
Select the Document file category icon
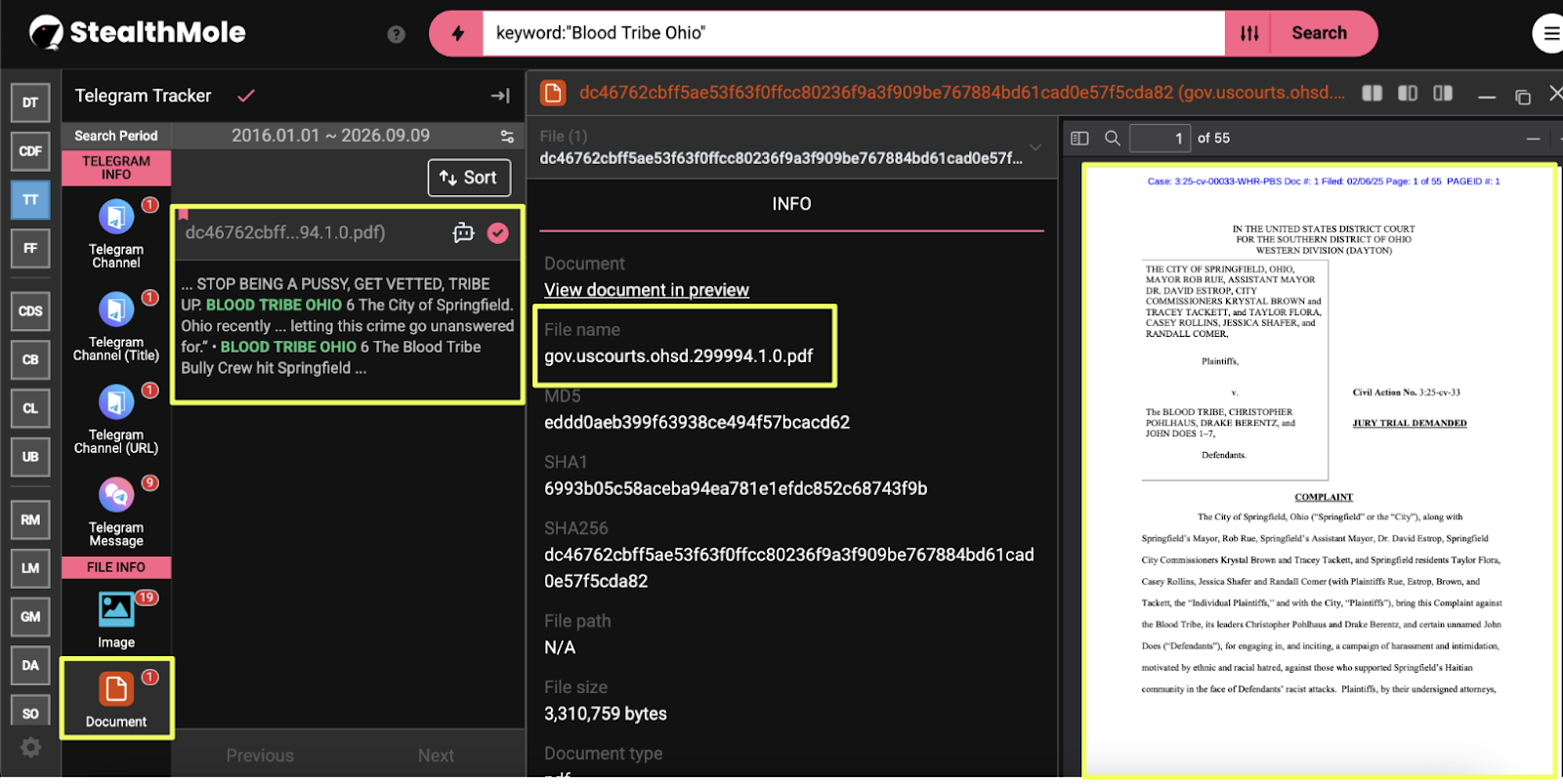115,688
